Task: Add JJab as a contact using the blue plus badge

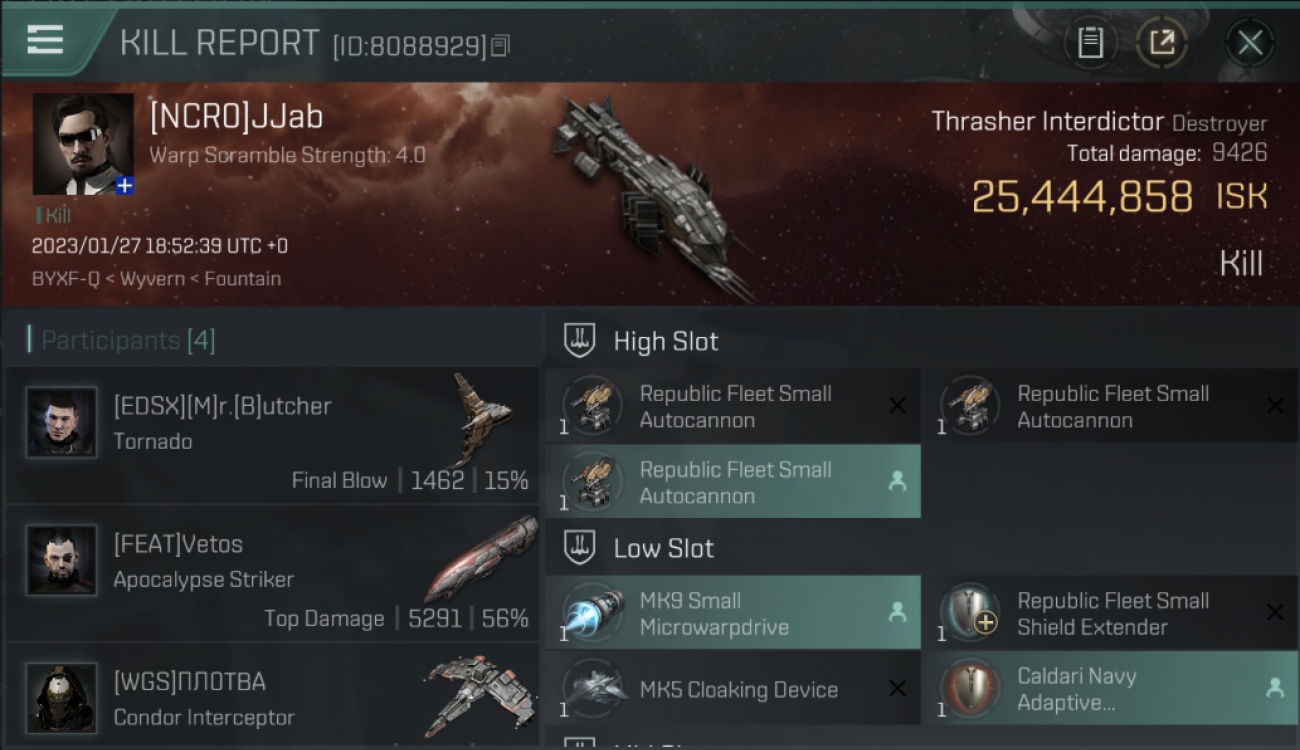Action: (124, 186)
